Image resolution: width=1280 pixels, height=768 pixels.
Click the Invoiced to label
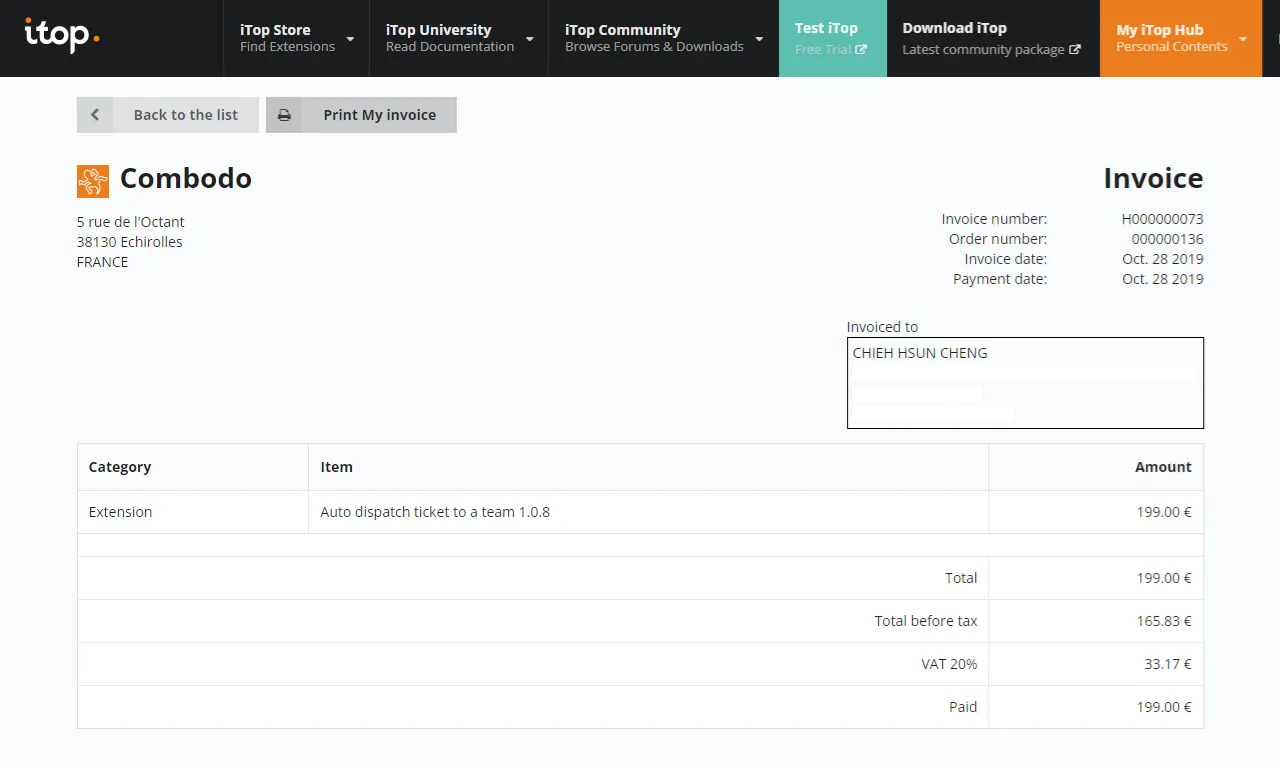click(882, 327)
